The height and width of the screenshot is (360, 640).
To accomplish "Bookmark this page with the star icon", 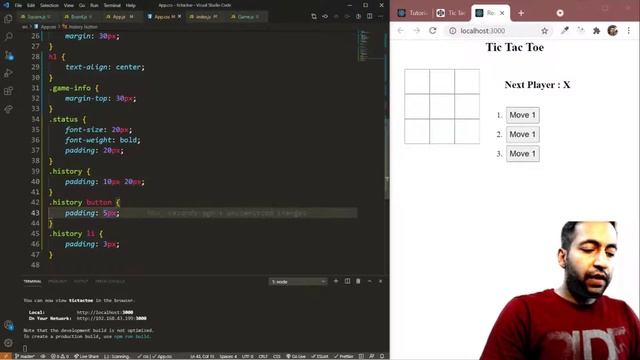I will [x=544, y=31].
